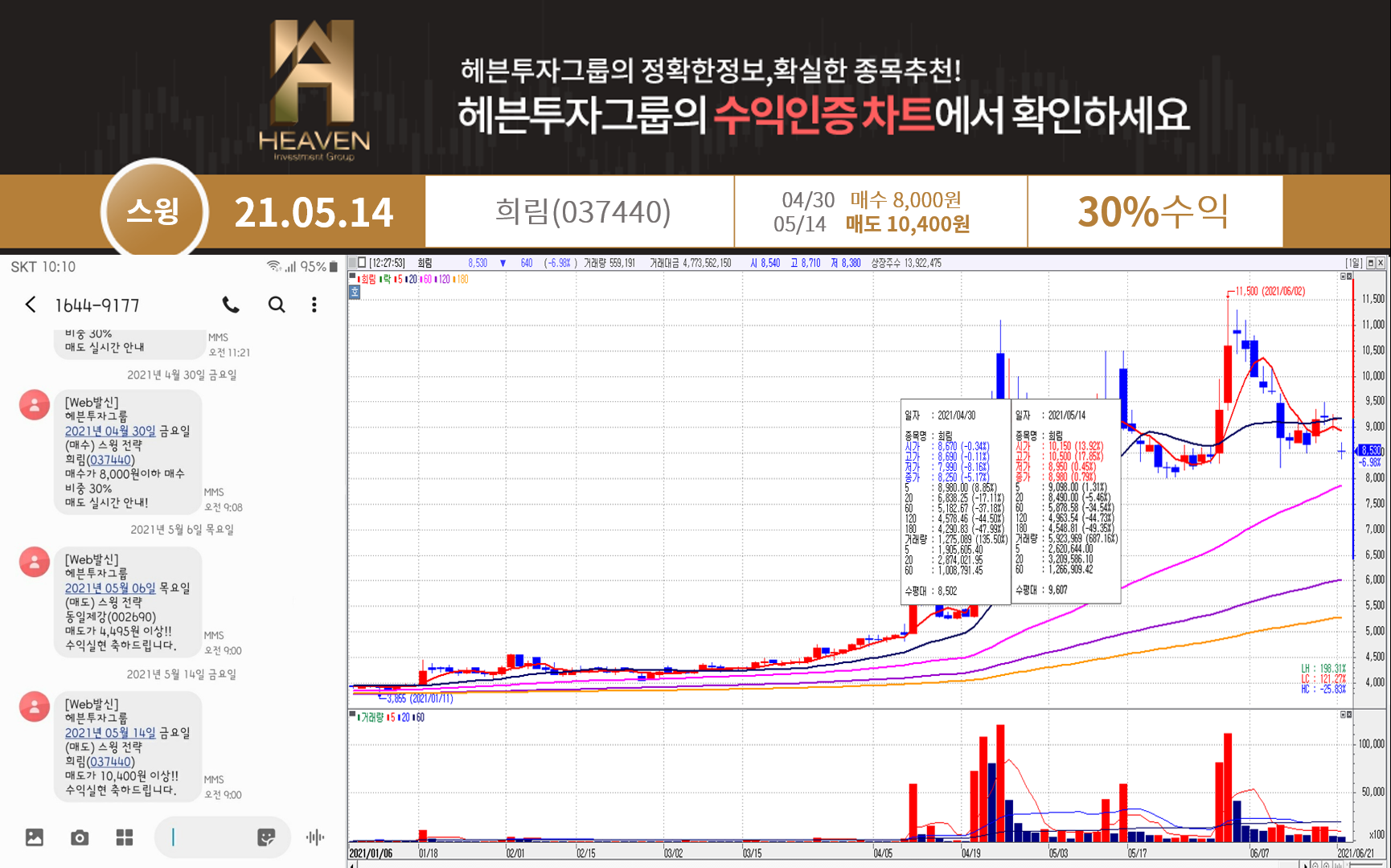The image size is (1391, 868).
Task: Open the camera icon in message bar
Action: 80,837
